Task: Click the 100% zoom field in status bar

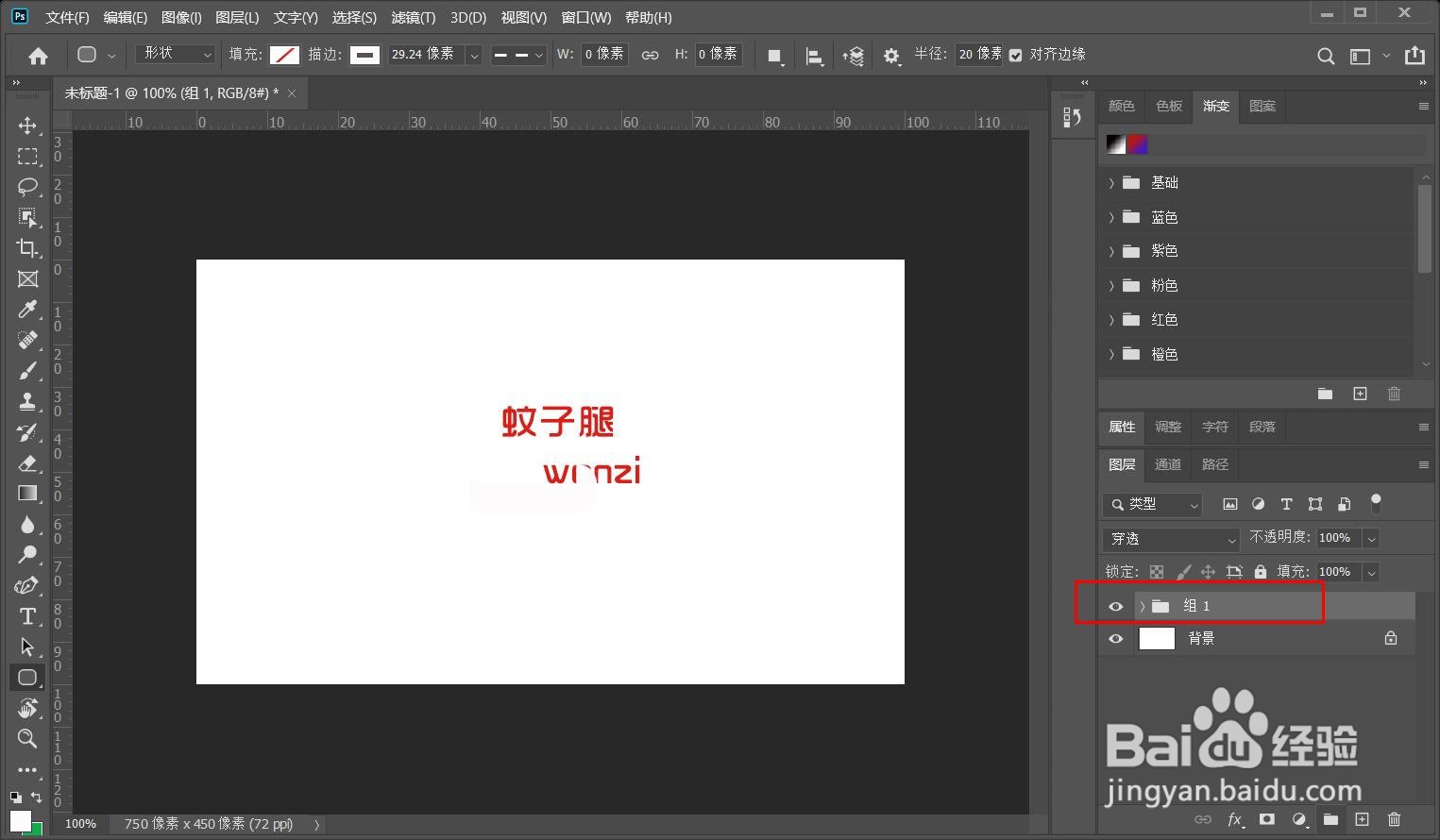Action: click(x=80, y=823)
